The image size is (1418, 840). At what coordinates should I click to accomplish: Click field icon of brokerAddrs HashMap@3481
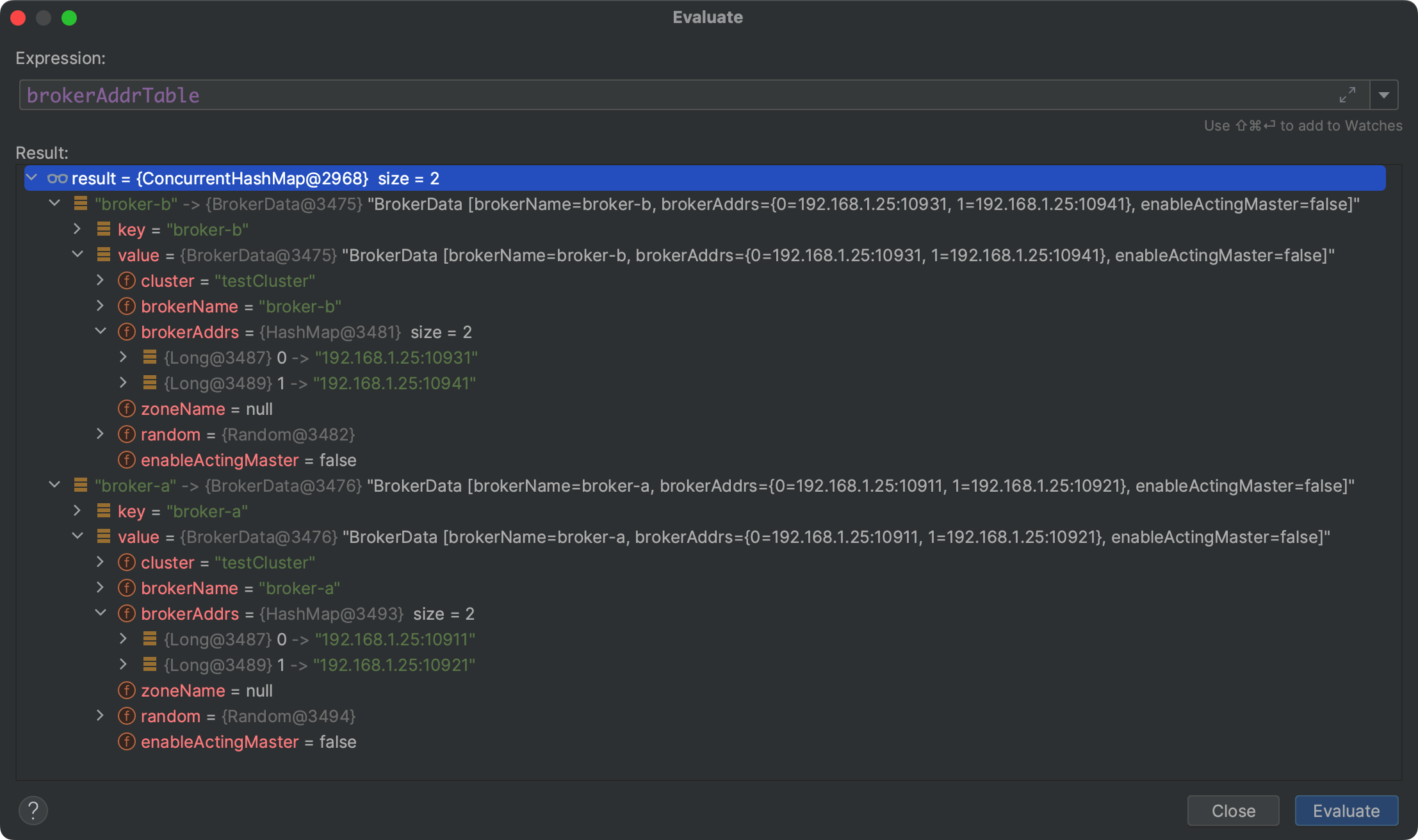click(x=127, y=332)
